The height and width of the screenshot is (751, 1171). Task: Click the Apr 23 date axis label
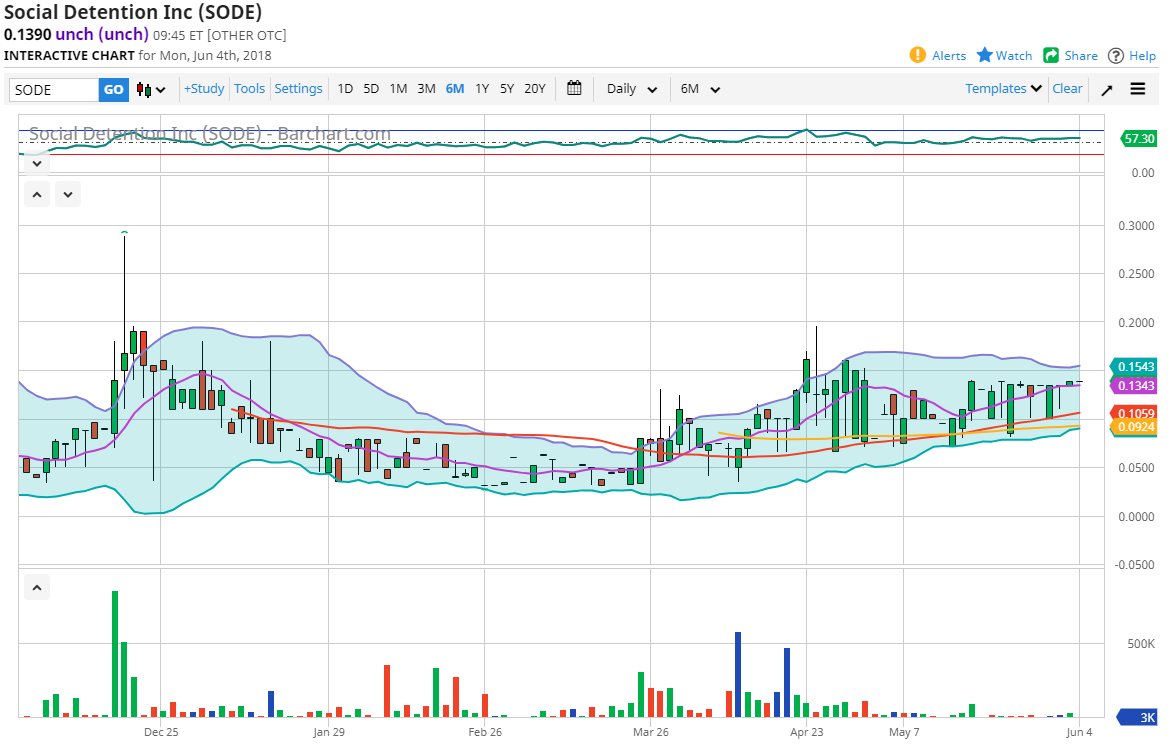coord(807,732)
